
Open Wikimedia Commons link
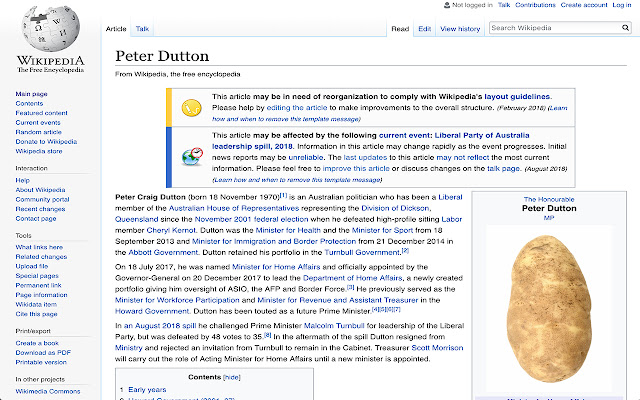coord(48,391)
